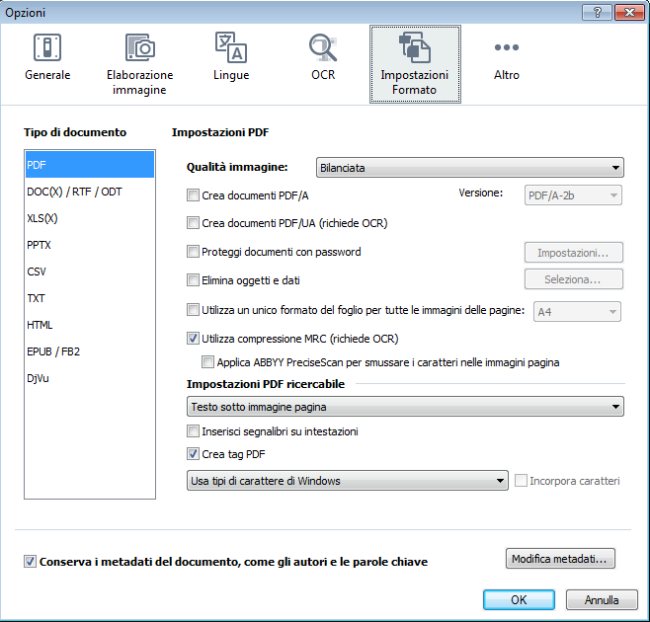This screenshot has width=650, height=622.
Task: Expand the Qualità immagine dropdown
Action: [x=469, y=168]
